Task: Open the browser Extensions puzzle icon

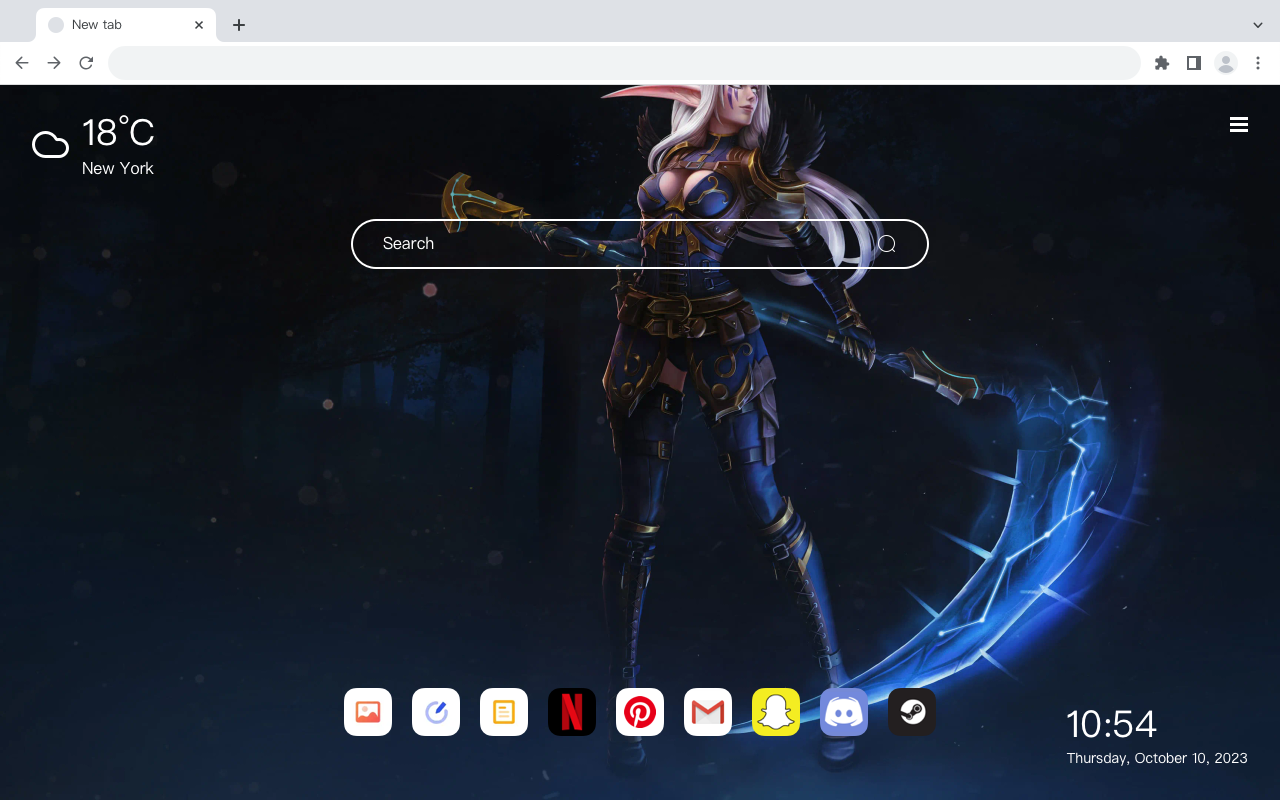Action: click(1161, 63)
